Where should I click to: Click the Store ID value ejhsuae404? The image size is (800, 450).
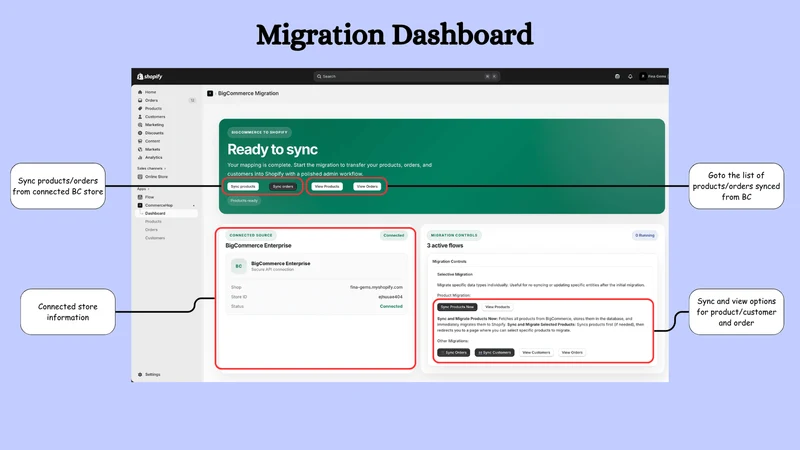pos(390,297)
